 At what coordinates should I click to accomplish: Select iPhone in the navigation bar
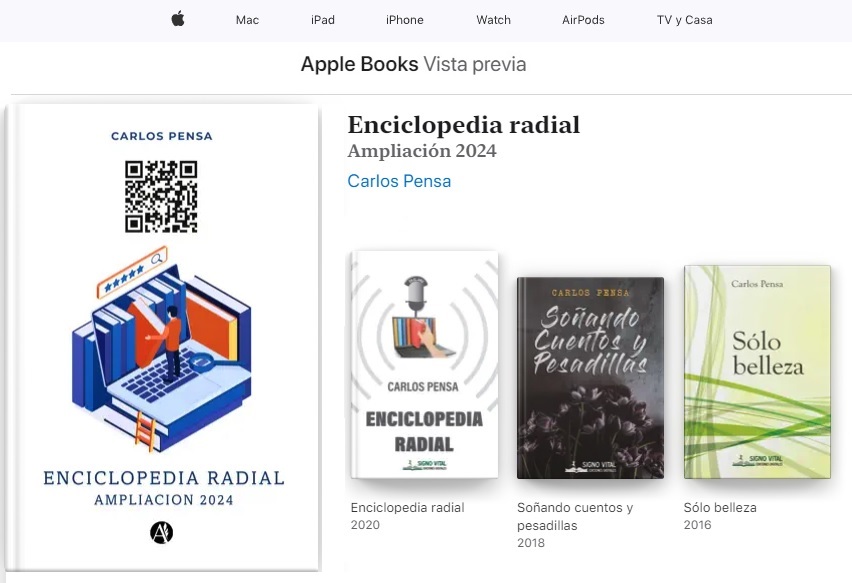click(x=405, y=20)
